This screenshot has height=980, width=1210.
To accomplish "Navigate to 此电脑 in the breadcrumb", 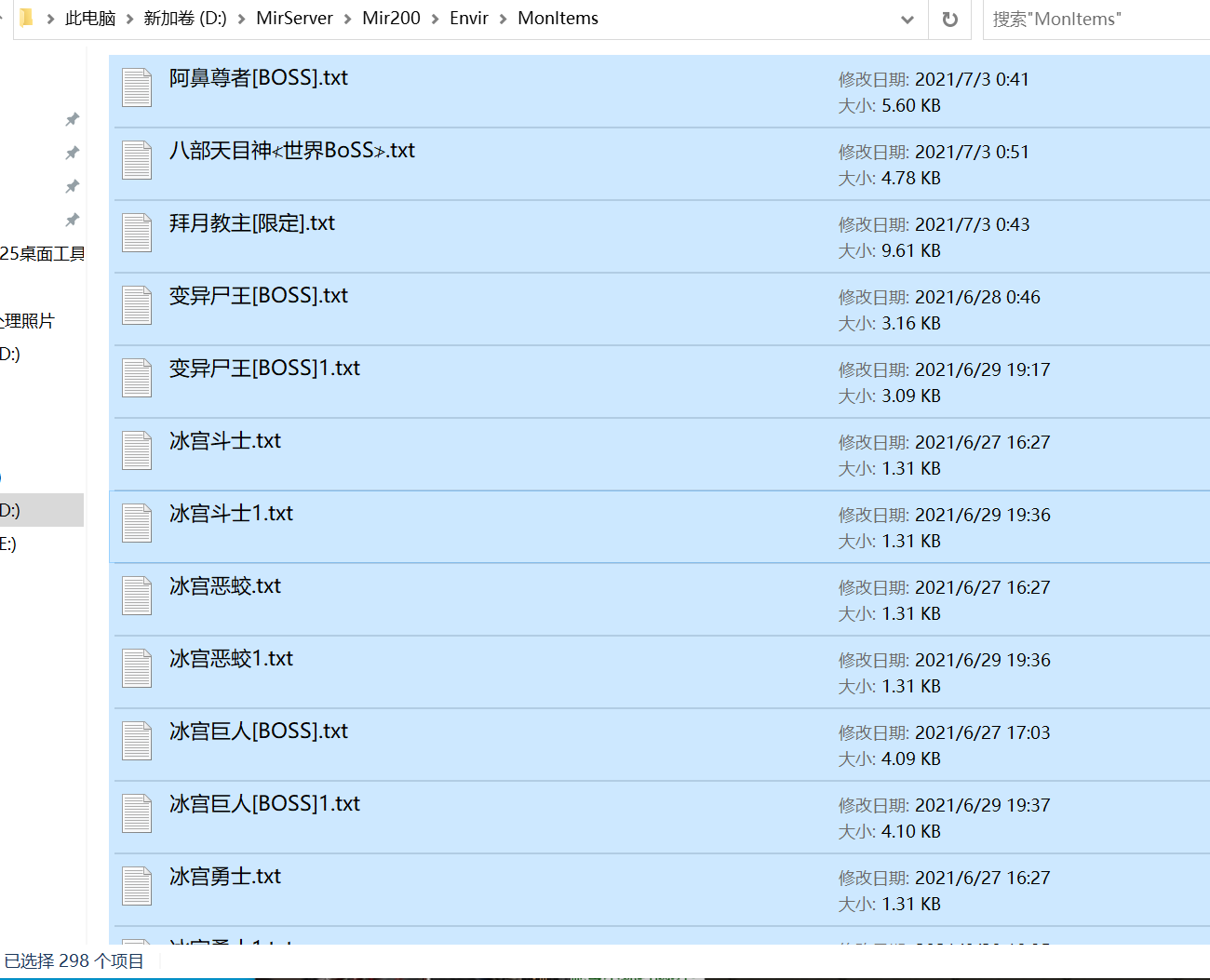I will [x=90, y=19].
